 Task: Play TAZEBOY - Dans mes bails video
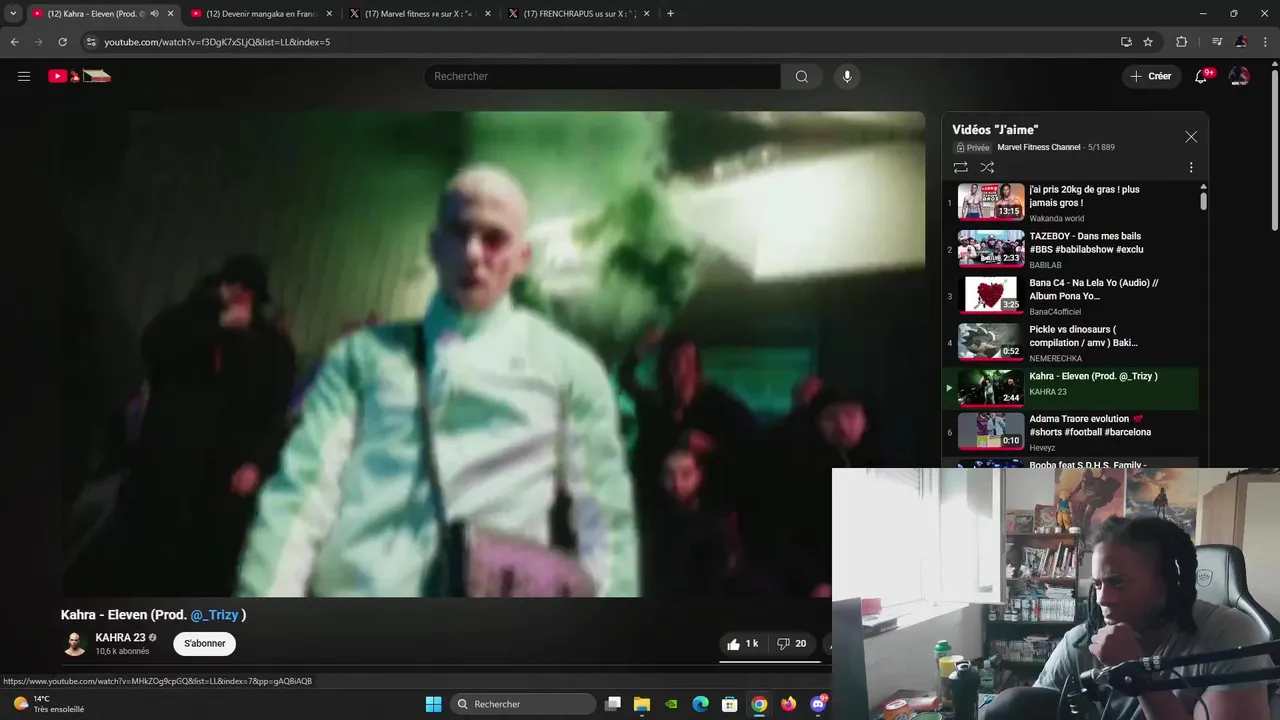pyautogui.click(x=1070, y=249)
